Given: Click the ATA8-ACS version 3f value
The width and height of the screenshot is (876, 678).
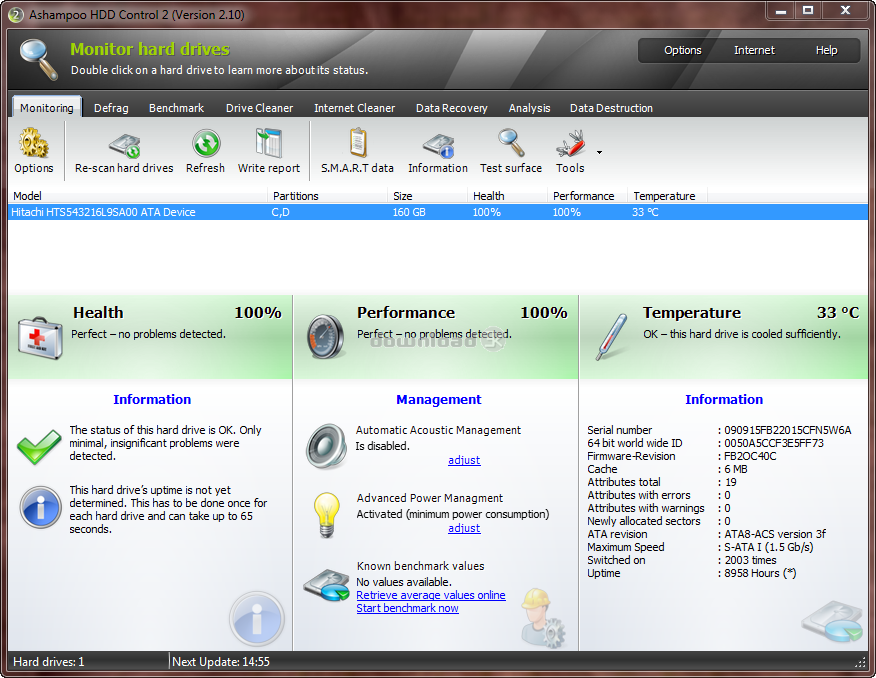Looking at the screenshot, I should click(x=775, y=534).
